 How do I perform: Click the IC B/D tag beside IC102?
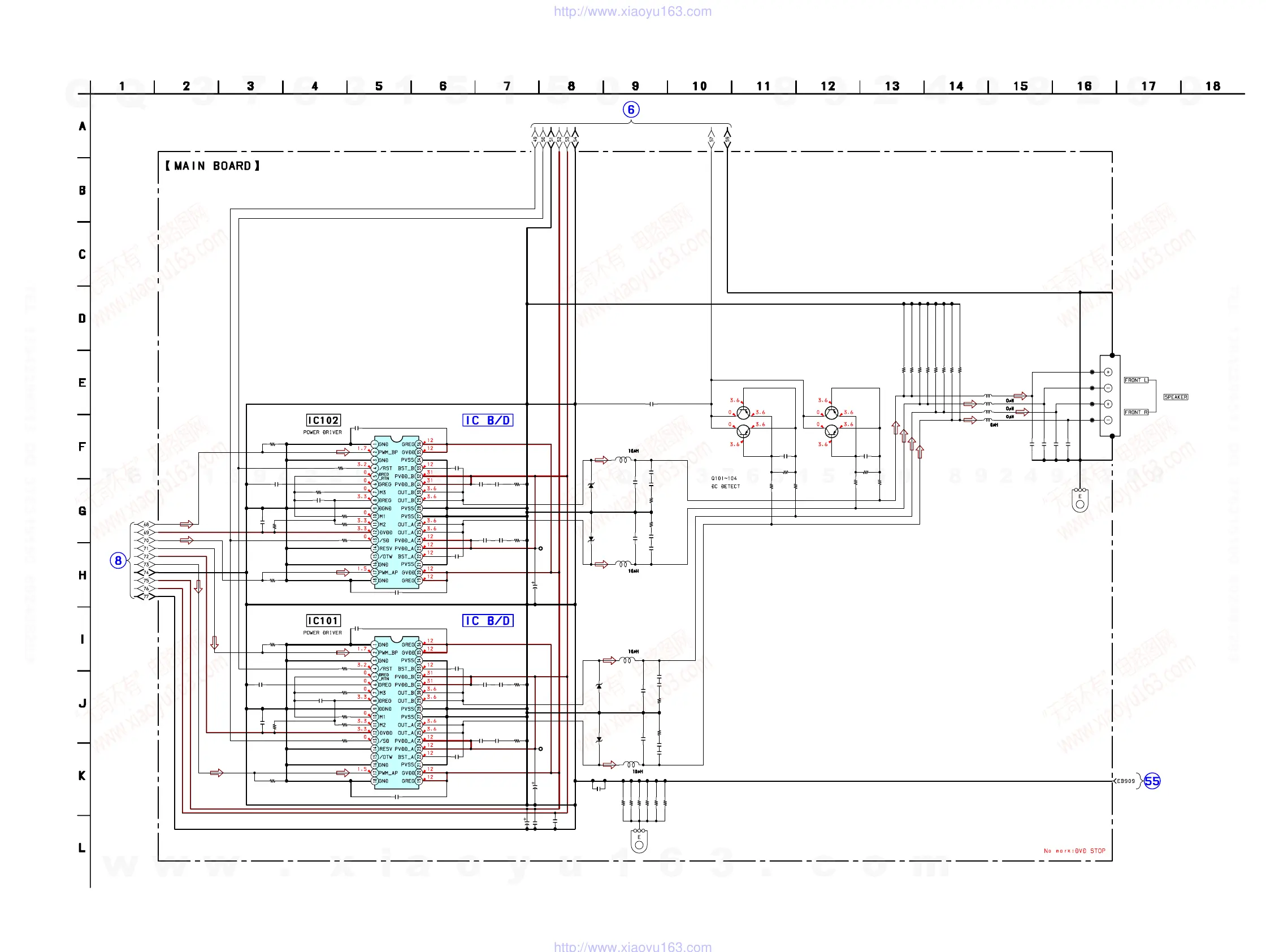(x=488, y=420)
